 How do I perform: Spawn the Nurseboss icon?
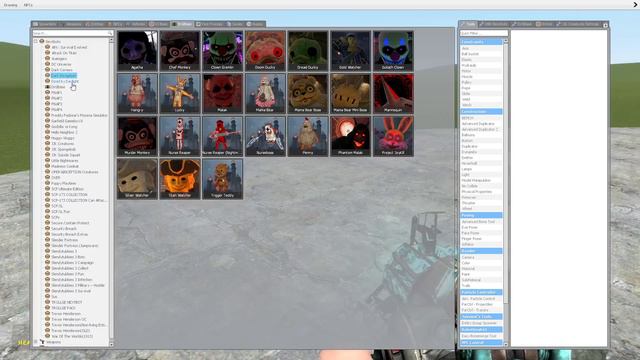pos(265,136)
